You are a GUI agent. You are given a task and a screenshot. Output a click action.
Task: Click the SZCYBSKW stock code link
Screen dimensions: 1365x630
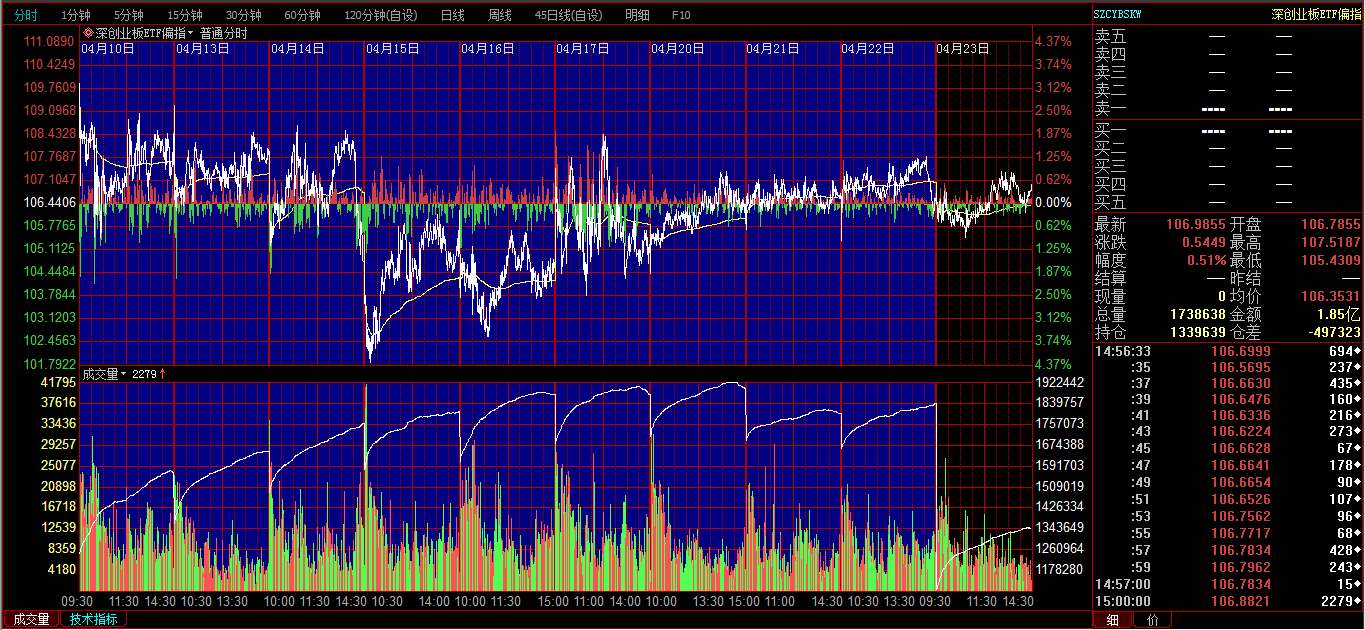[1118, 15]
